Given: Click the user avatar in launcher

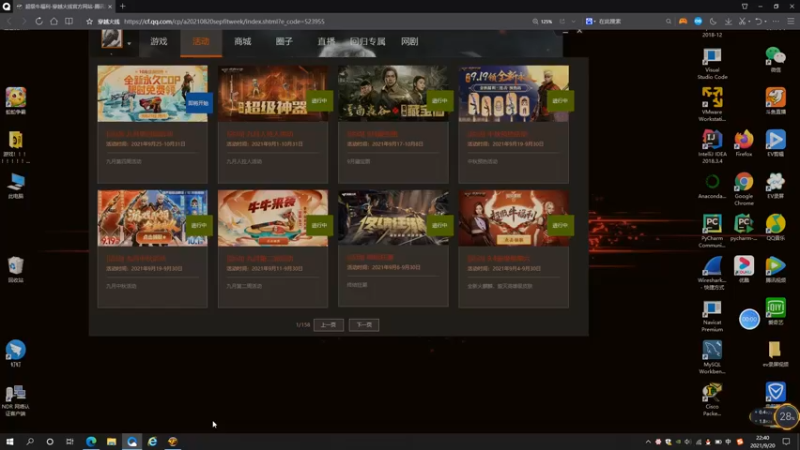Looking at the screenshot, I should [111, 39].
